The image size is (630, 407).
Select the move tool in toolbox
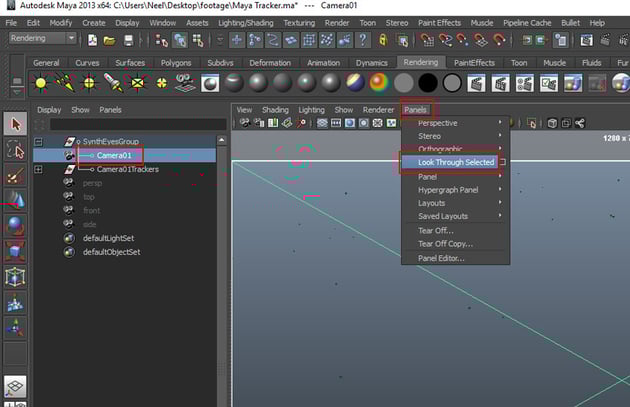[15, 200]
